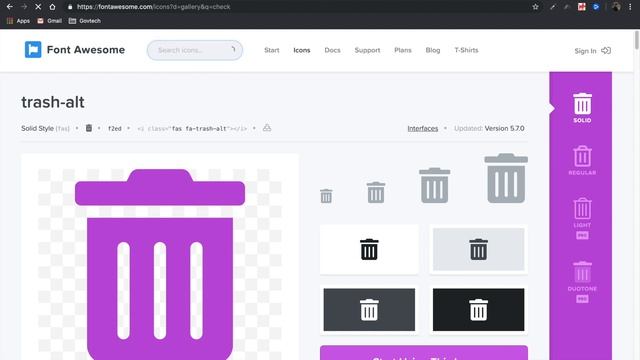The image size is (640, 360).
Task: Go back with browser back arrow
Action: 10,7
